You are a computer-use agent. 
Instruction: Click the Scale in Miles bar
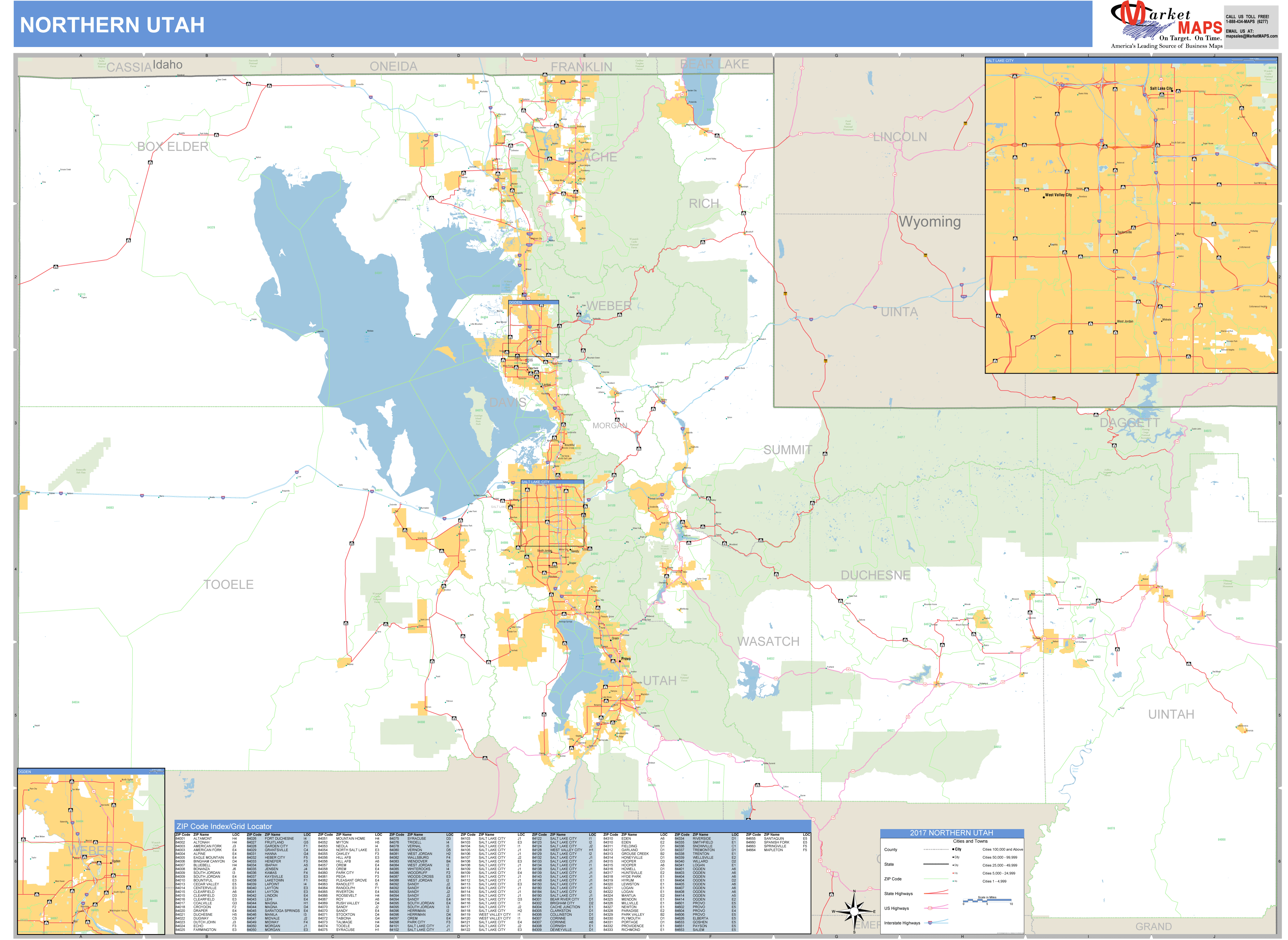click(x=988, y=900)
